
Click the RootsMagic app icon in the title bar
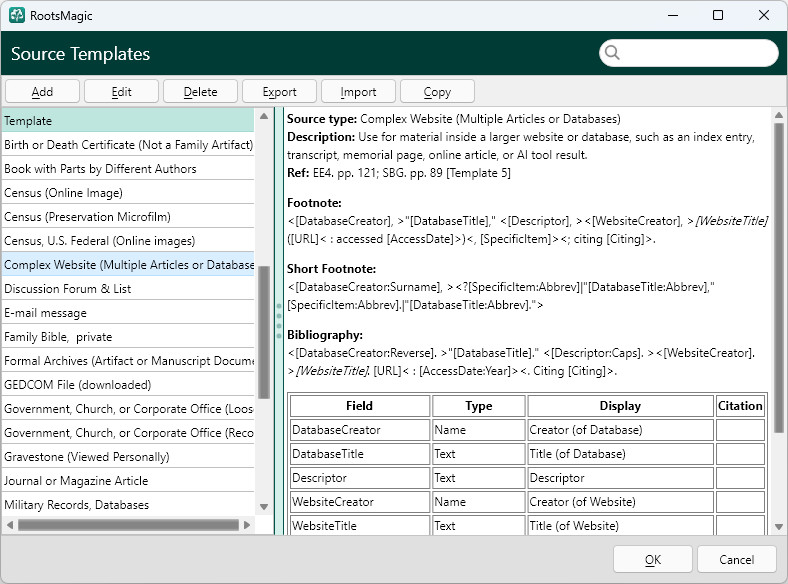[x=17, y=15]
